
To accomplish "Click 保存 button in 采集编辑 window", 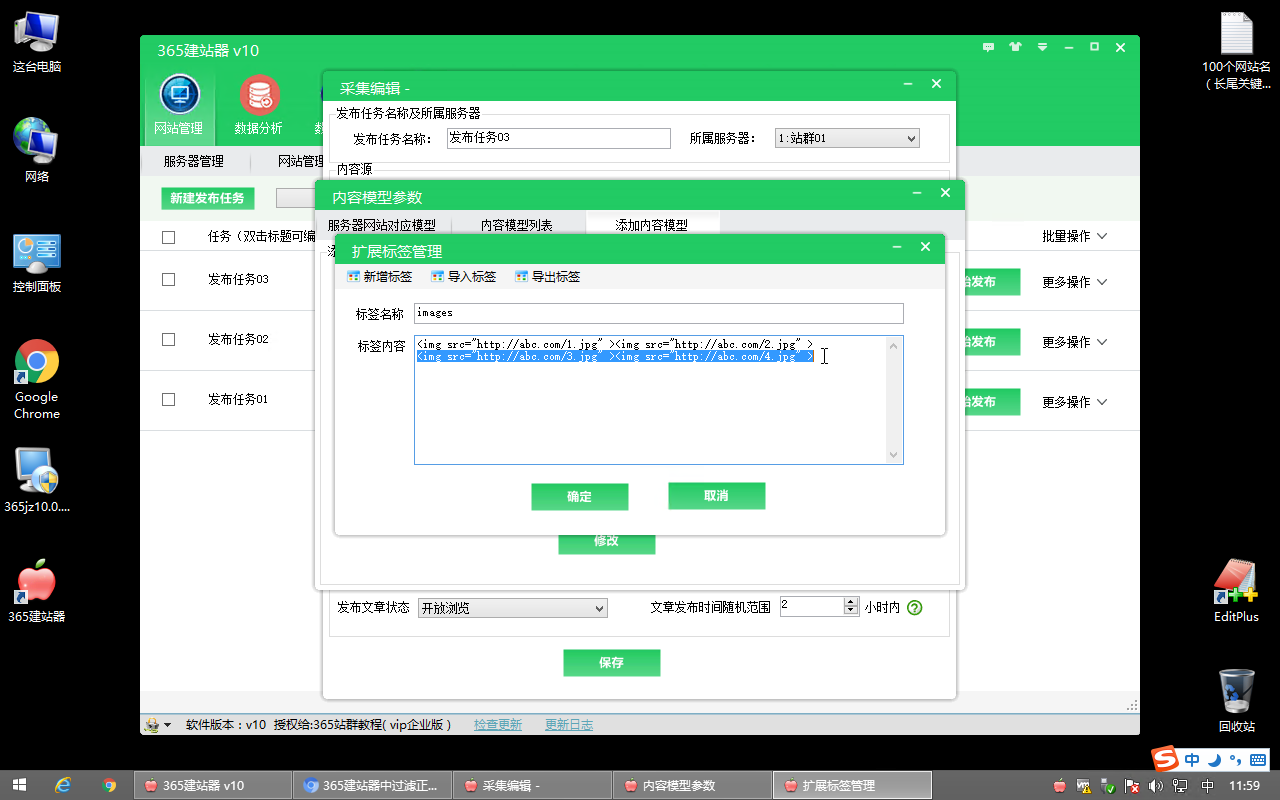I will 612,663.
